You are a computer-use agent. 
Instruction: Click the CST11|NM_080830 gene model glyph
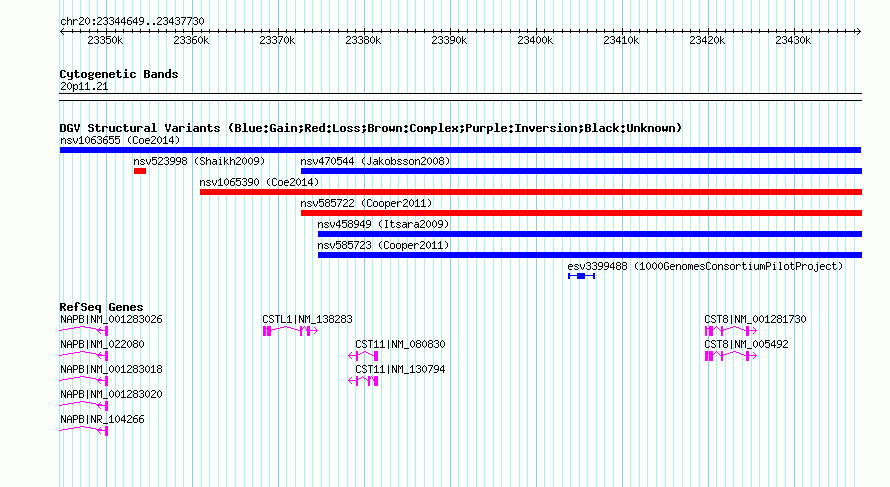[363, 355]
